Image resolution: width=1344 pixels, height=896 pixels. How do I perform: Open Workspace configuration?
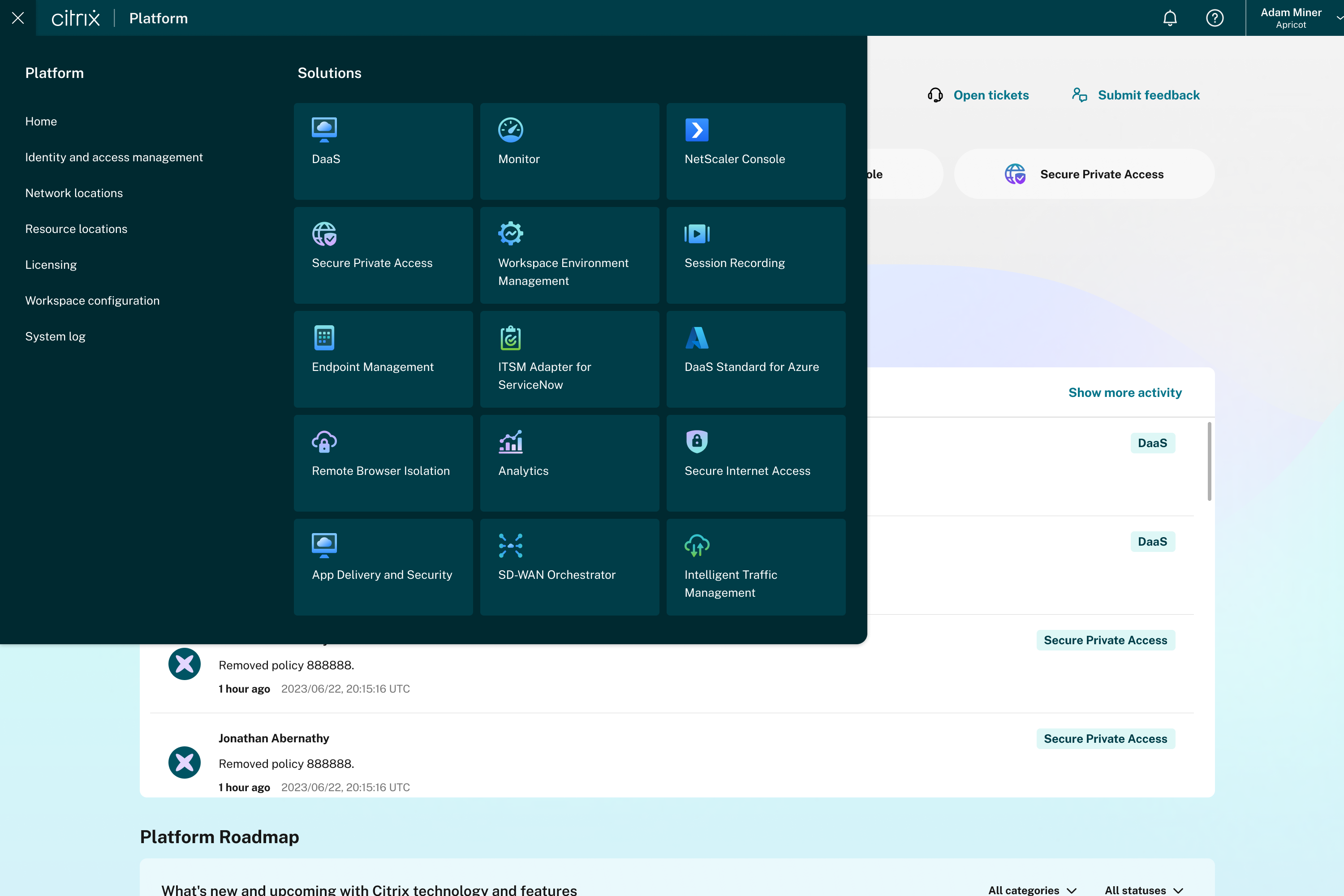point(92,301)
